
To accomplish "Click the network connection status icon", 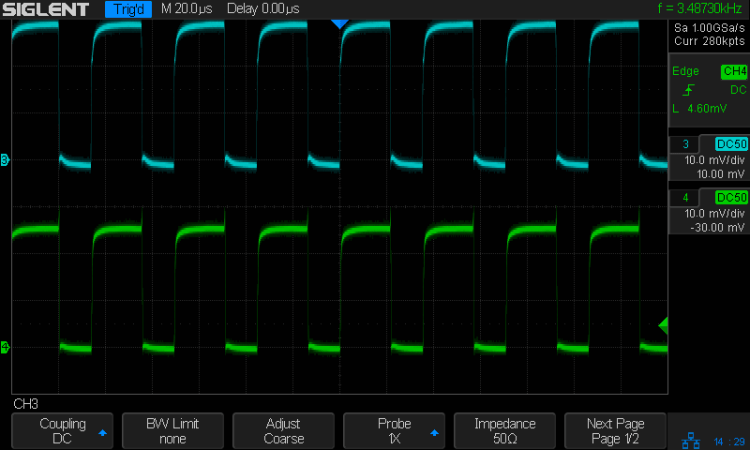I will pos(689,440).
